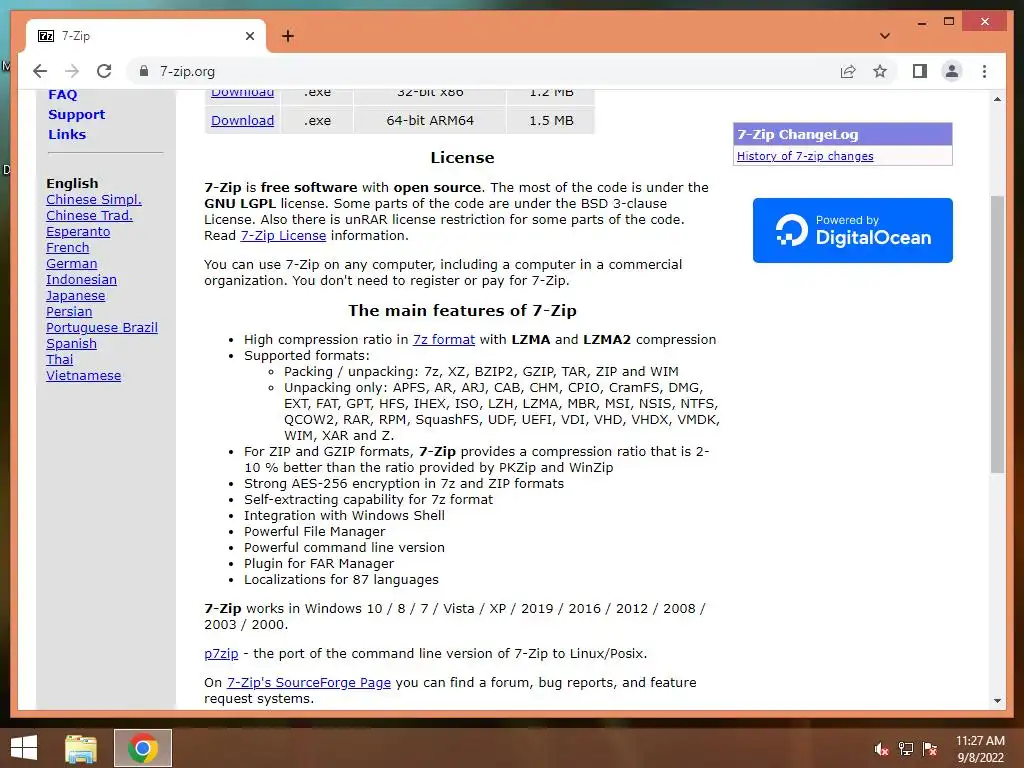1024x768 pixels.
Task: Click the address bar showing 7-zip.org
Action: point(483,71)
